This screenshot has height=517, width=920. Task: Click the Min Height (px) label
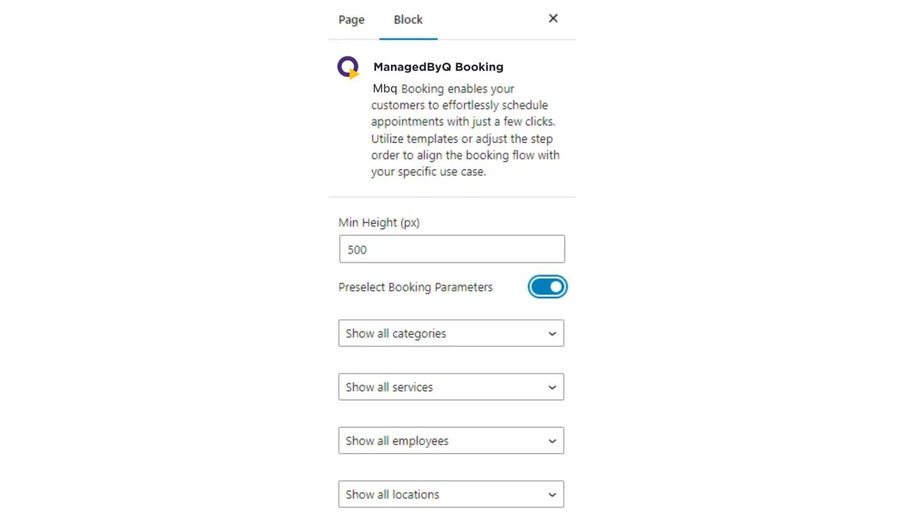point(379,222)
